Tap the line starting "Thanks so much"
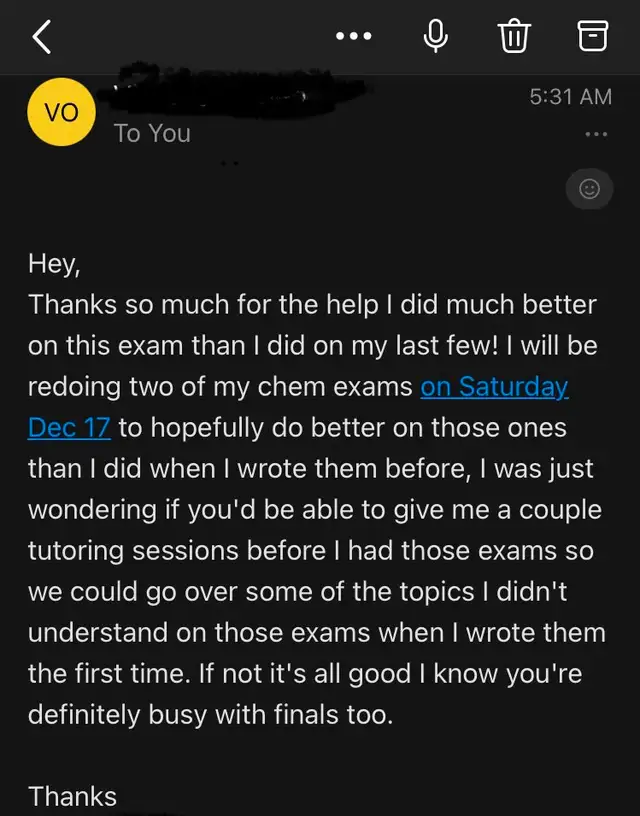Screen dimensions: 640x816 [312, 304]
